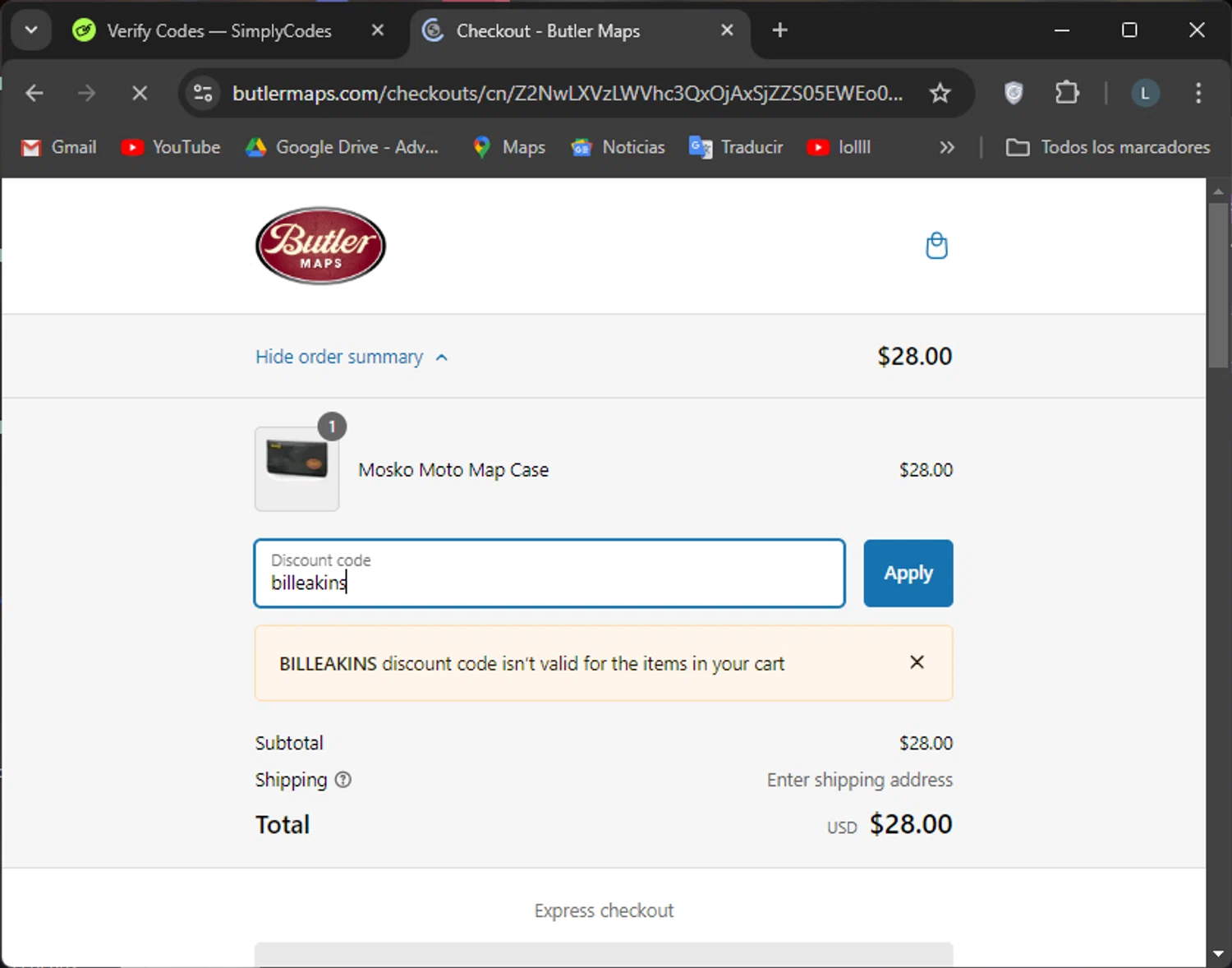Open the shopping bag cart icon
The width and height of the screenshot is (1232, 968).
(936, 246)
